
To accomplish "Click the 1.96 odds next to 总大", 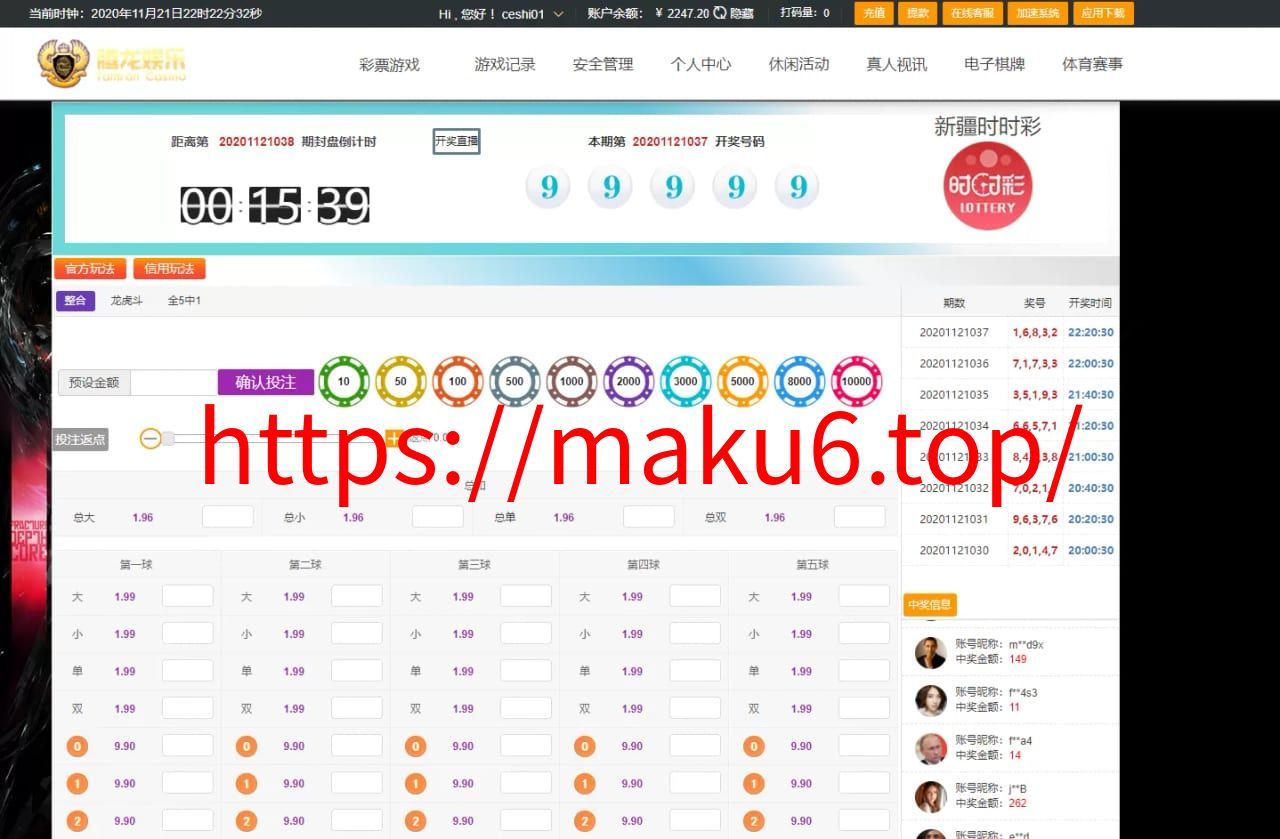I will click(143, 518).
